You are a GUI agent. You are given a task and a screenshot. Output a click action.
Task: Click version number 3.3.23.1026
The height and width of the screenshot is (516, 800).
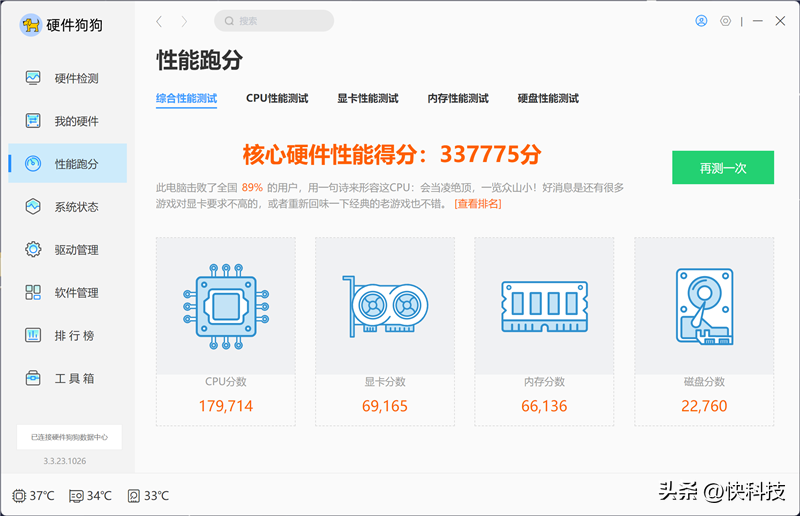tap(64, 461)
